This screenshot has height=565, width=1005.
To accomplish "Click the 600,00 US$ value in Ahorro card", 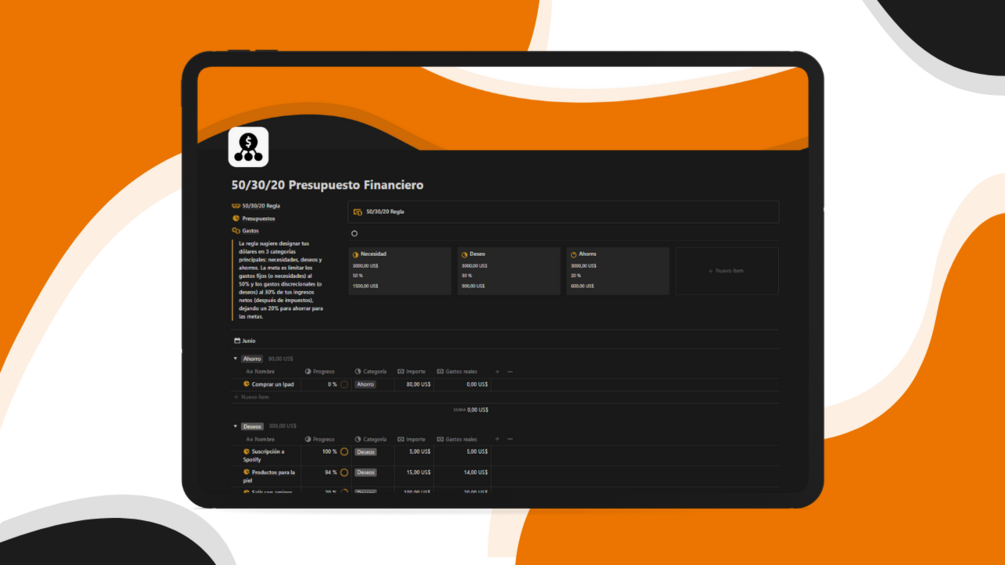I will coord(582,286).
